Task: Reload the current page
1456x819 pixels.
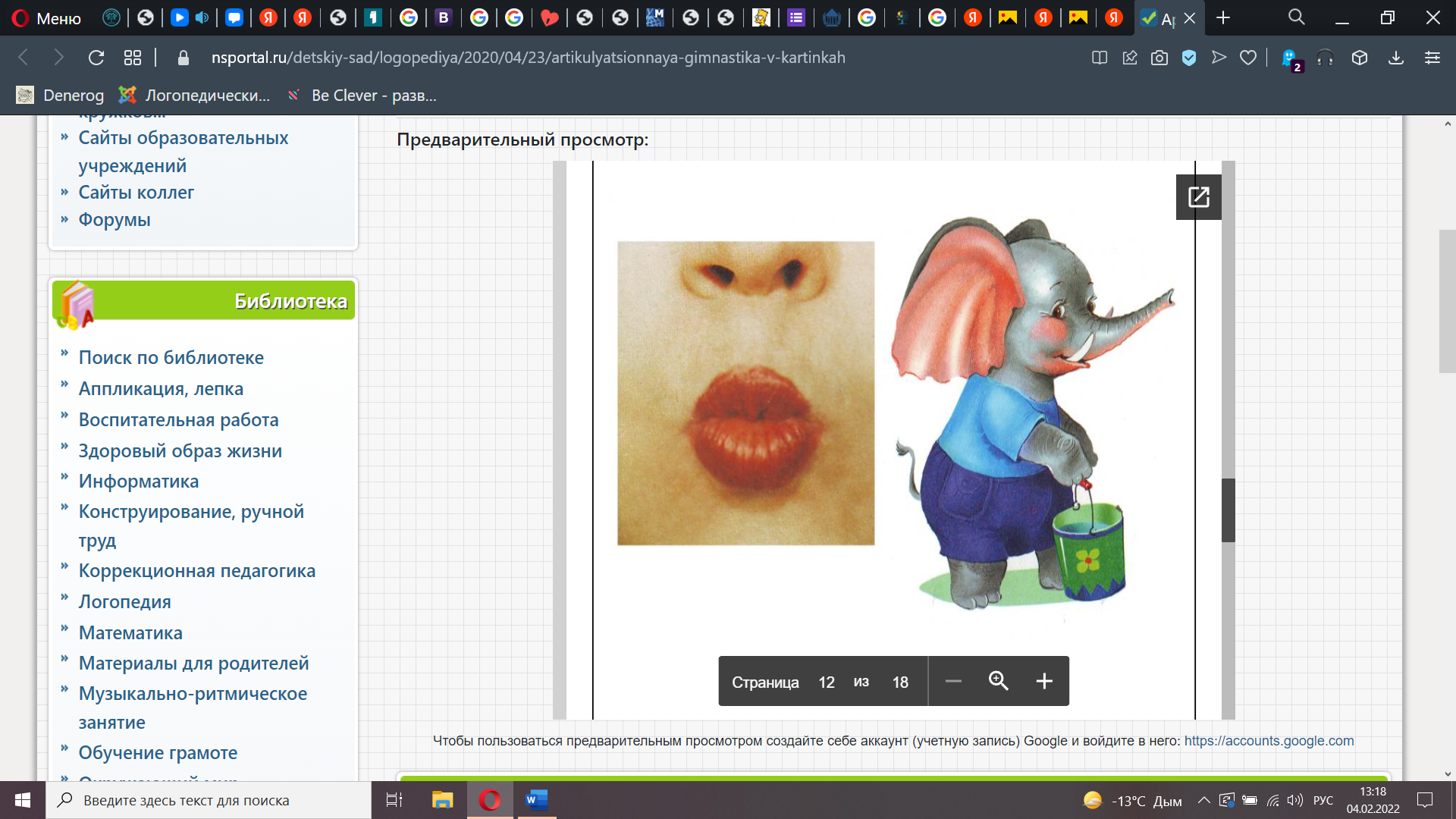Action: [x=96, y=58]
